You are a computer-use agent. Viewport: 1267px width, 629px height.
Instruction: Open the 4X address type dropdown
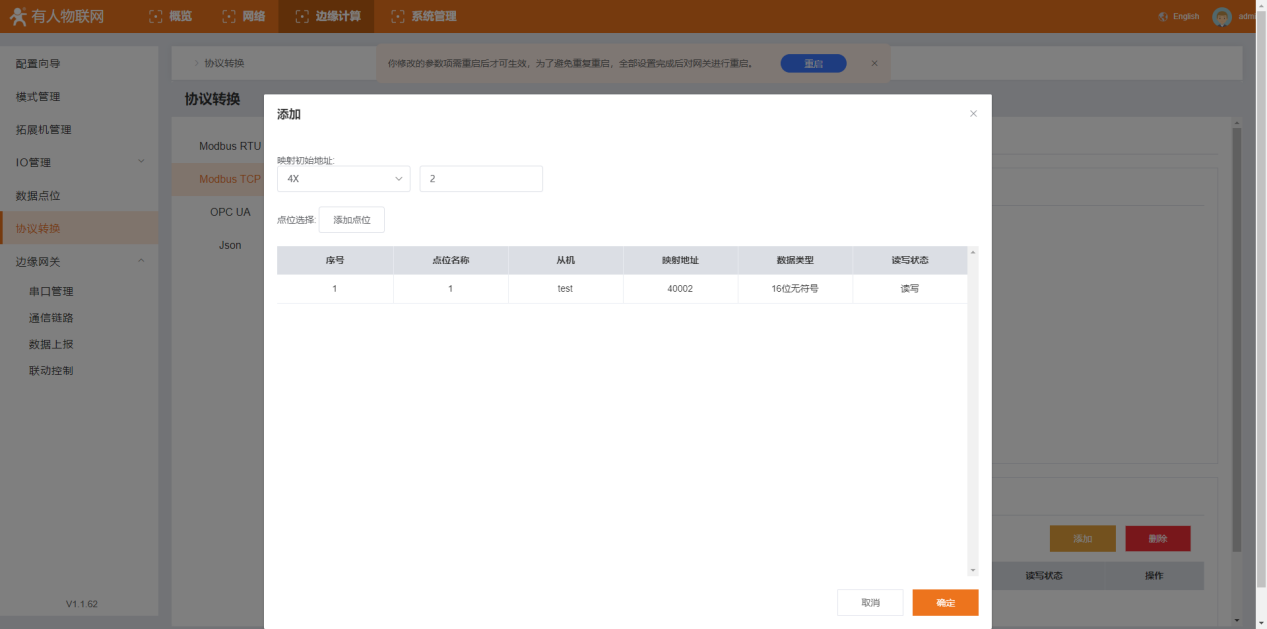coord(343,179)
